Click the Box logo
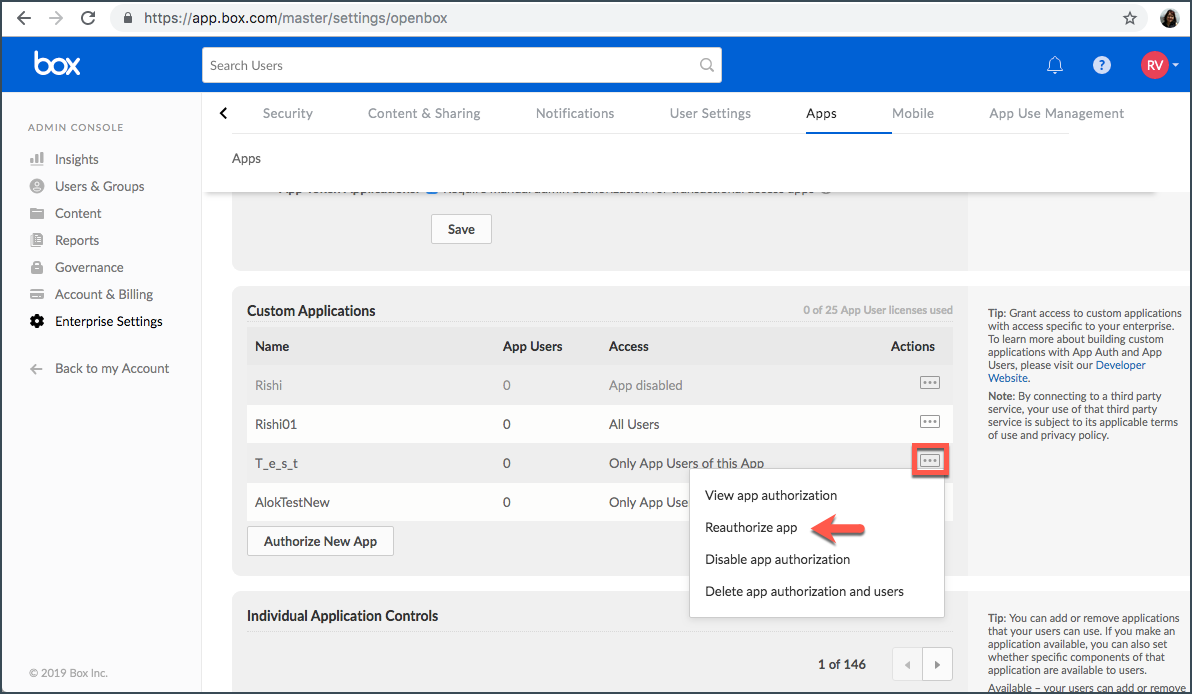Image resolution: width=1192 pixels, height=694 pixels. click(57, 63)
